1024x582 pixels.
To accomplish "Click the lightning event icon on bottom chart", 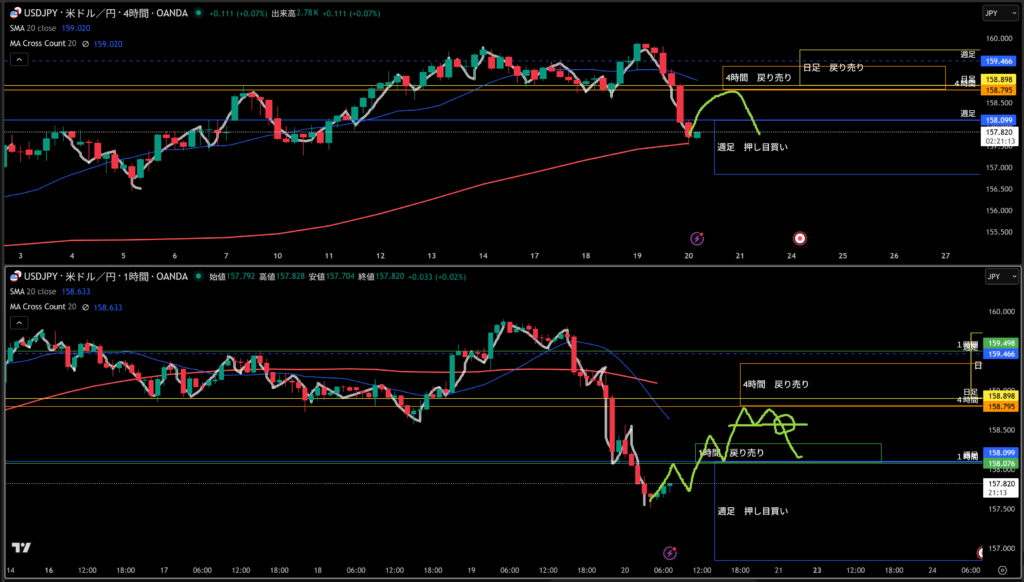I will click(669, 552).
